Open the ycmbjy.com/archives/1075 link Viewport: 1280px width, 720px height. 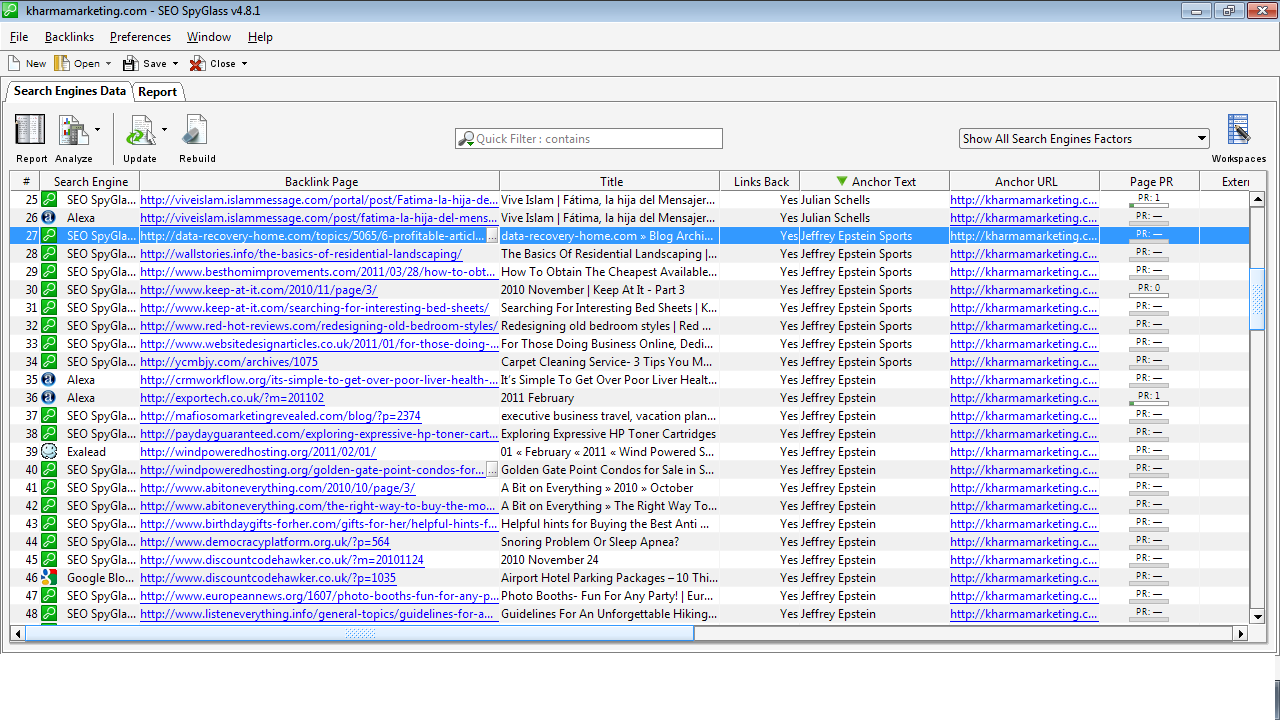tap(229, 362)
